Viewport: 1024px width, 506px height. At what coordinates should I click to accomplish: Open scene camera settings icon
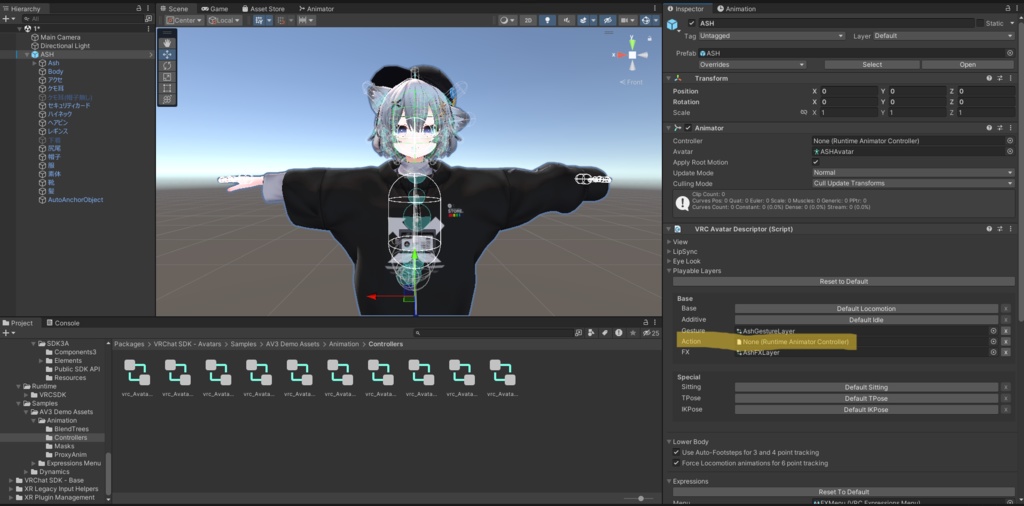tap(628, 20)
